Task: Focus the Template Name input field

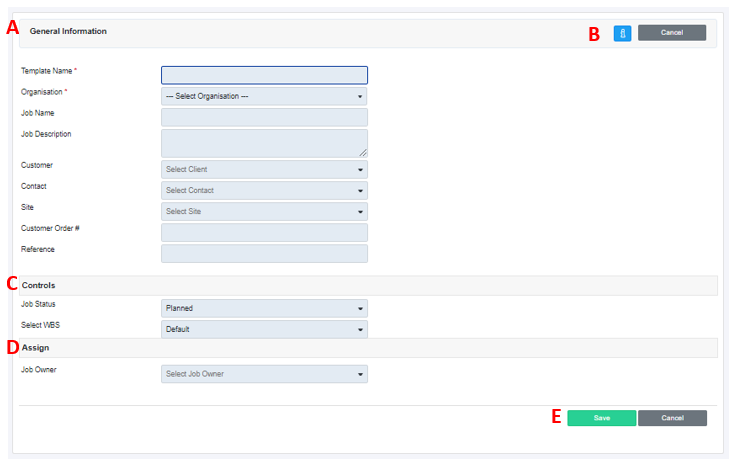Action: click(x=264, y=75)
